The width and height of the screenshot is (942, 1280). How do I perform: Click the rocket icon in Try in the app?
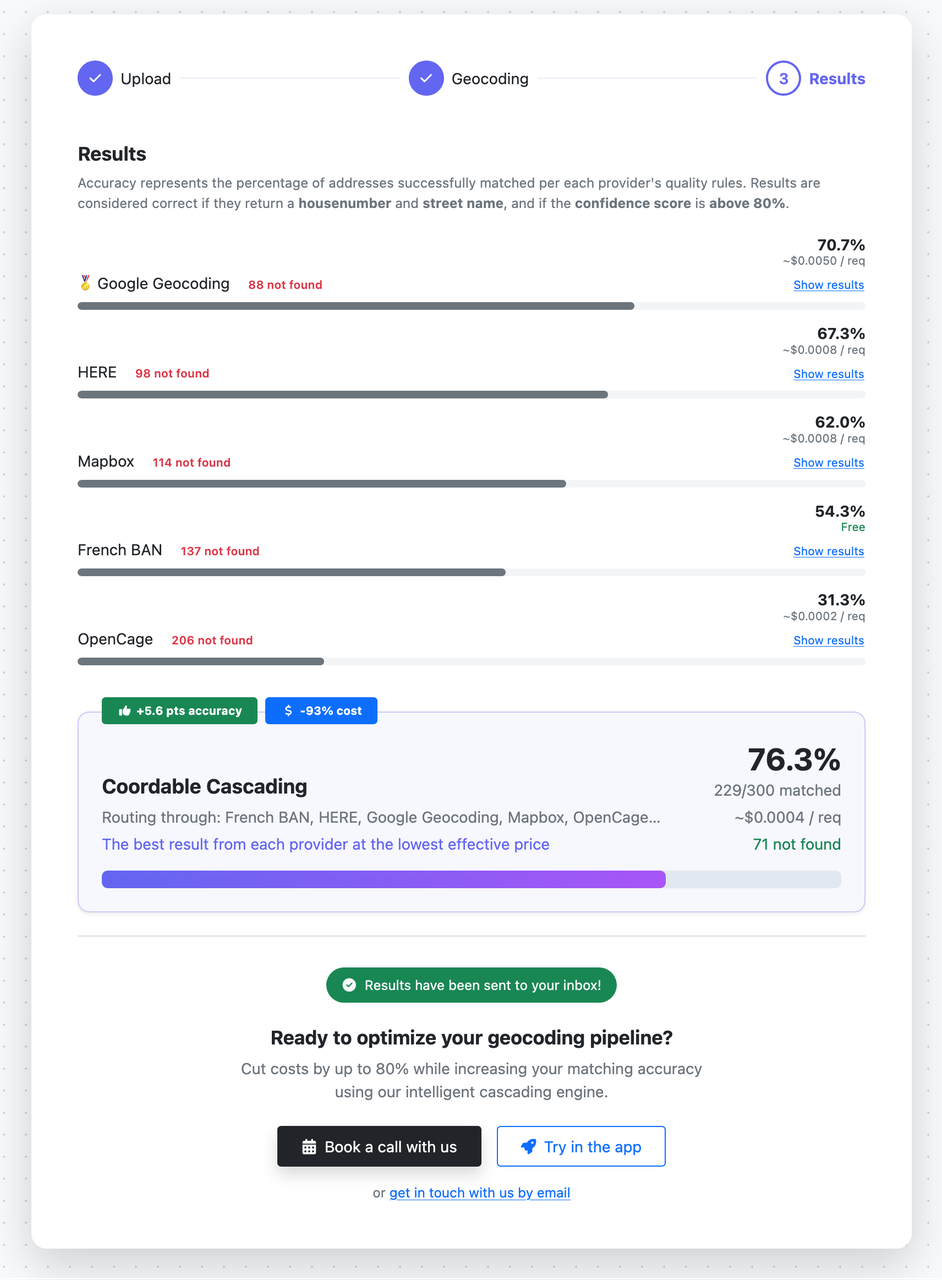[x=528, y=1146]
